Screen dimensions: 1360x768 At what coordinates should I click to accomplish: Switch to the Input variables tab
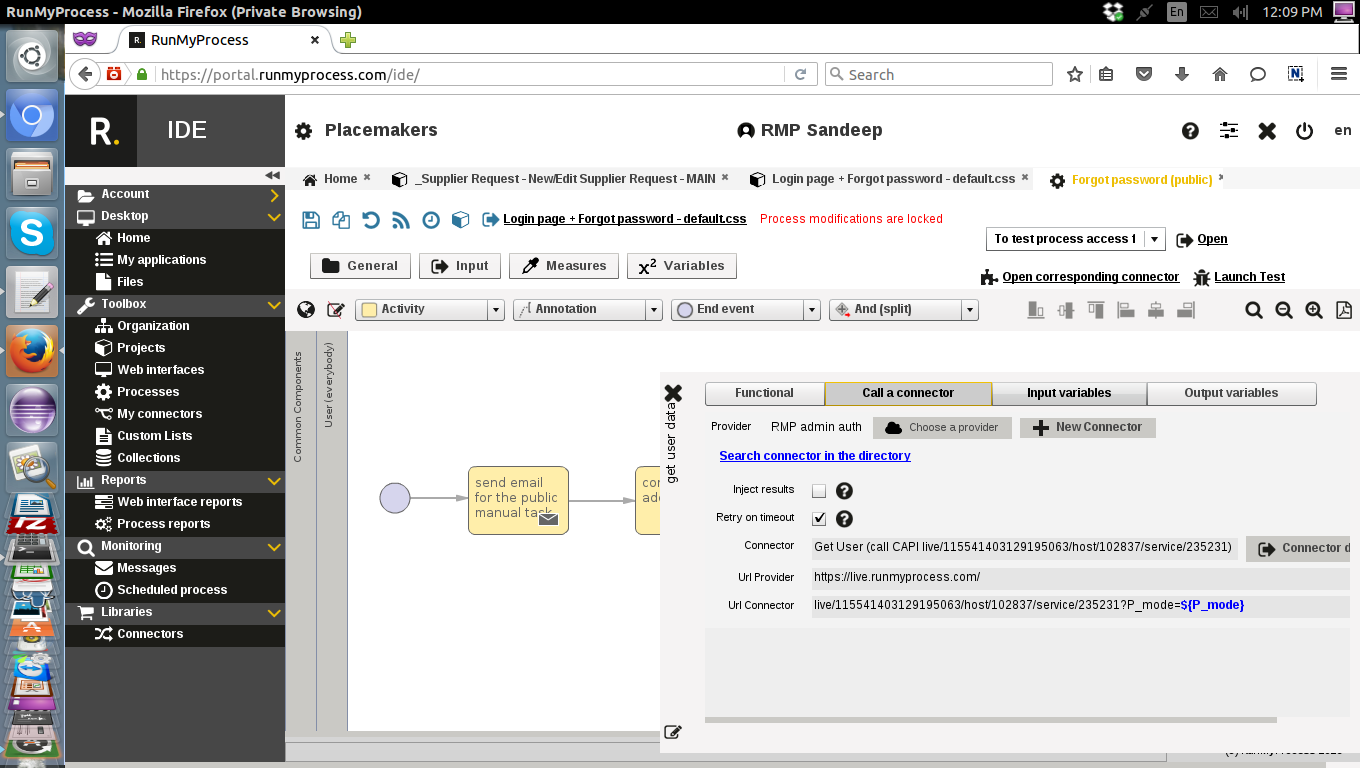pyautogui.click(x=1069, y=393)
